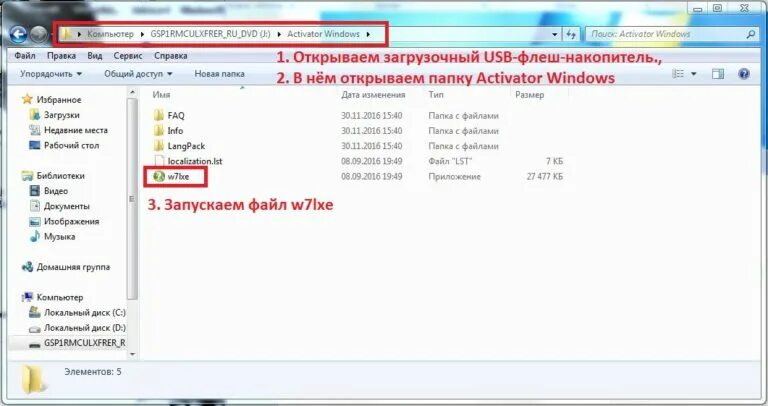Click the w7lxe application icon

(159, 176)
